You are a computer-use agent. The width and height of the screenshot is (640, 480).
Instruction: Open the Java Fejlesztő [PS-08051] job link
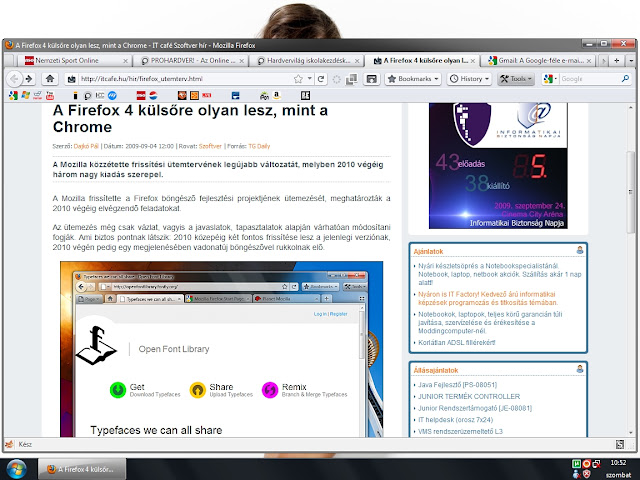click(x=457, y=384)
